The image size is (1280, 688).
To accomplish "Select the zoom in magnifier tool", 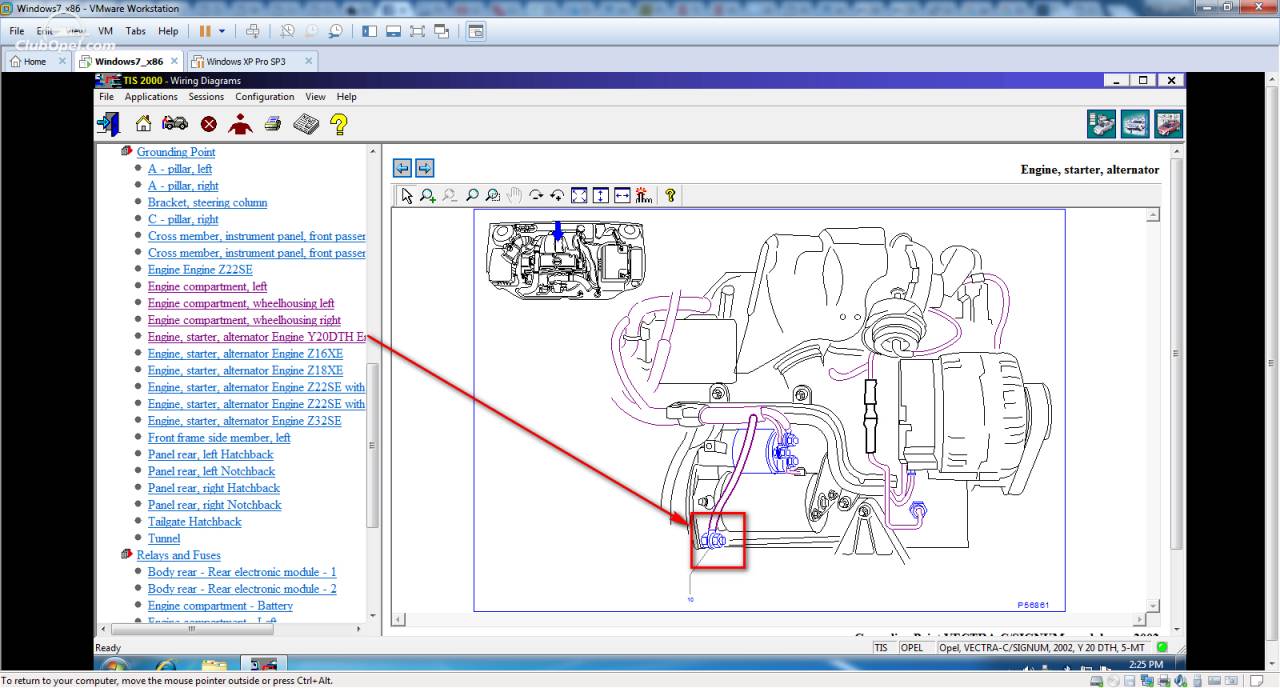I will (428, 196).
